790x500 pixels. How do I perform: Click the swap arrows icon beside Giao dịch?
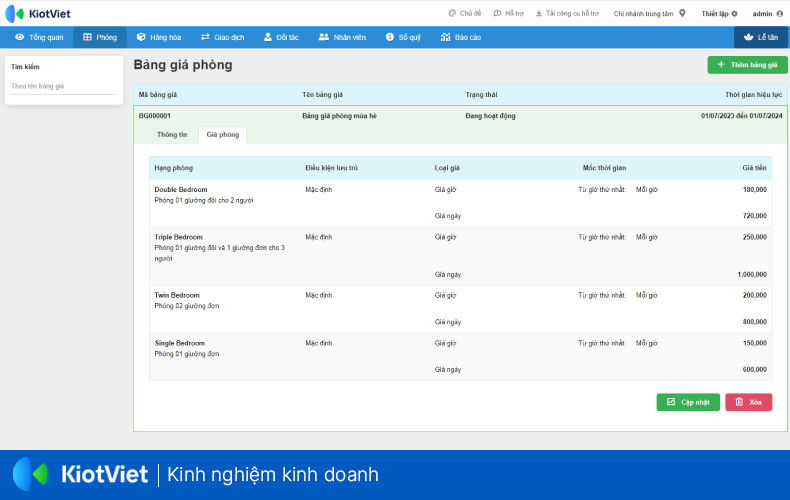205,37
